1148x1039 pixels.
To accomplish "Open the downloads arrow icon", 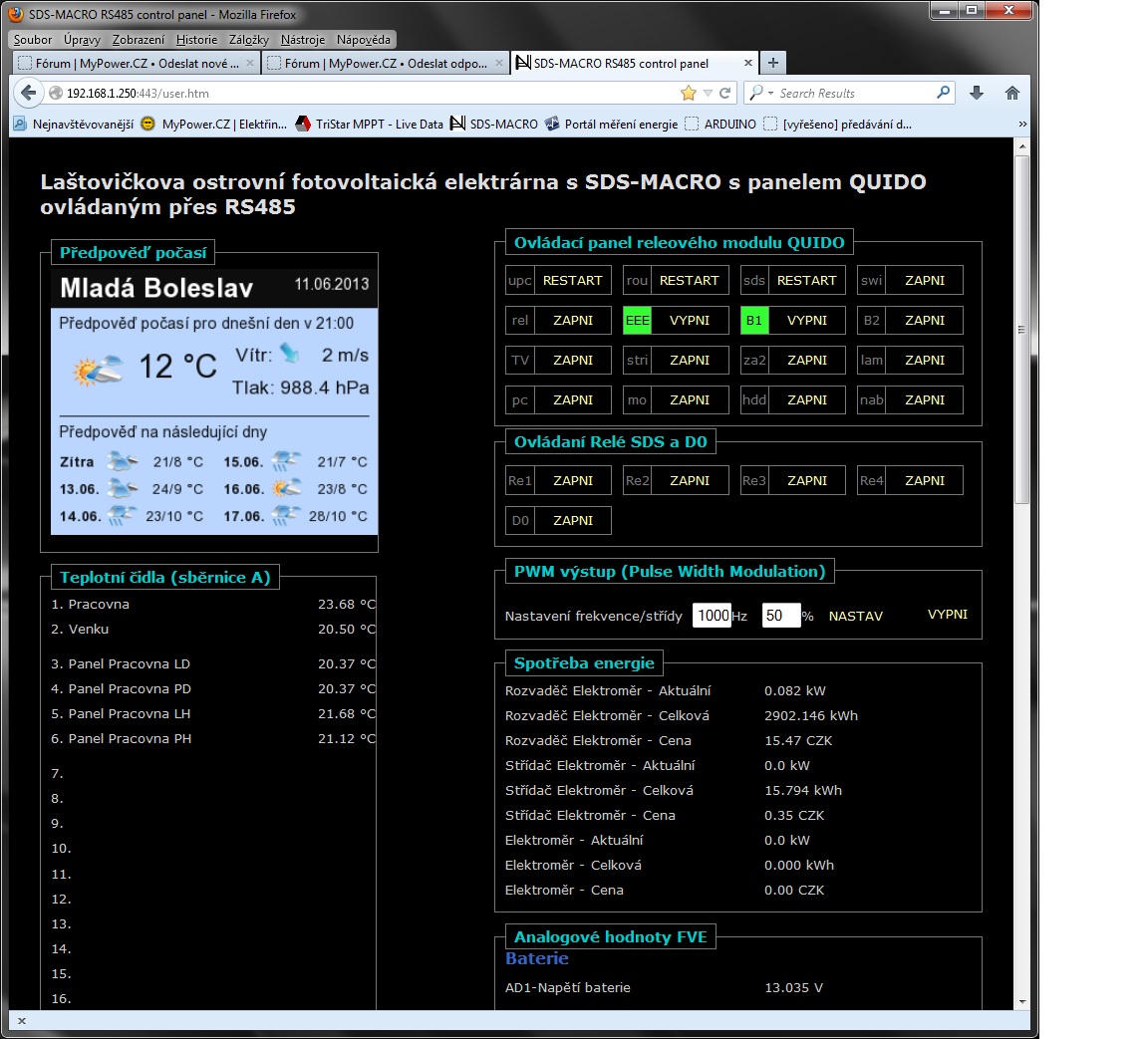I will (977, 93).
